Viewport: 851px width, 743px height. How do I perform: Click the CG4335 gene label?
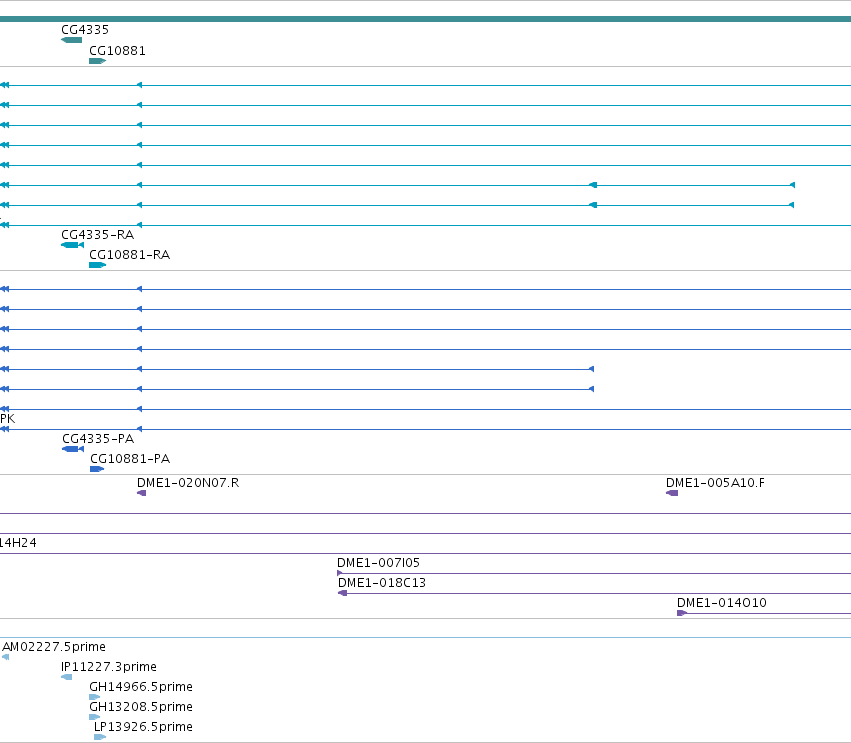(x=85, y=30)
